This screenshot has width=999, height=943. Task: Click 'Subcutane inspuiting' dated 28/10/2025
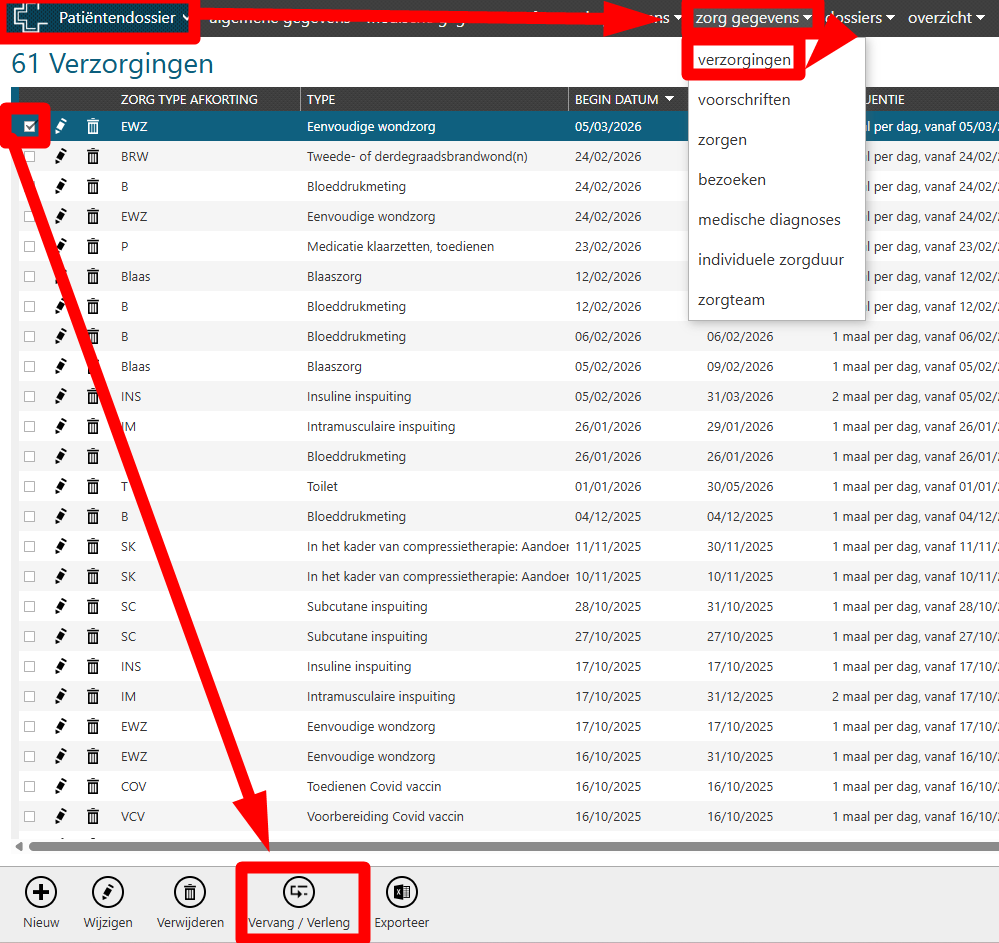pyautogui.click(x=367, y=606)
